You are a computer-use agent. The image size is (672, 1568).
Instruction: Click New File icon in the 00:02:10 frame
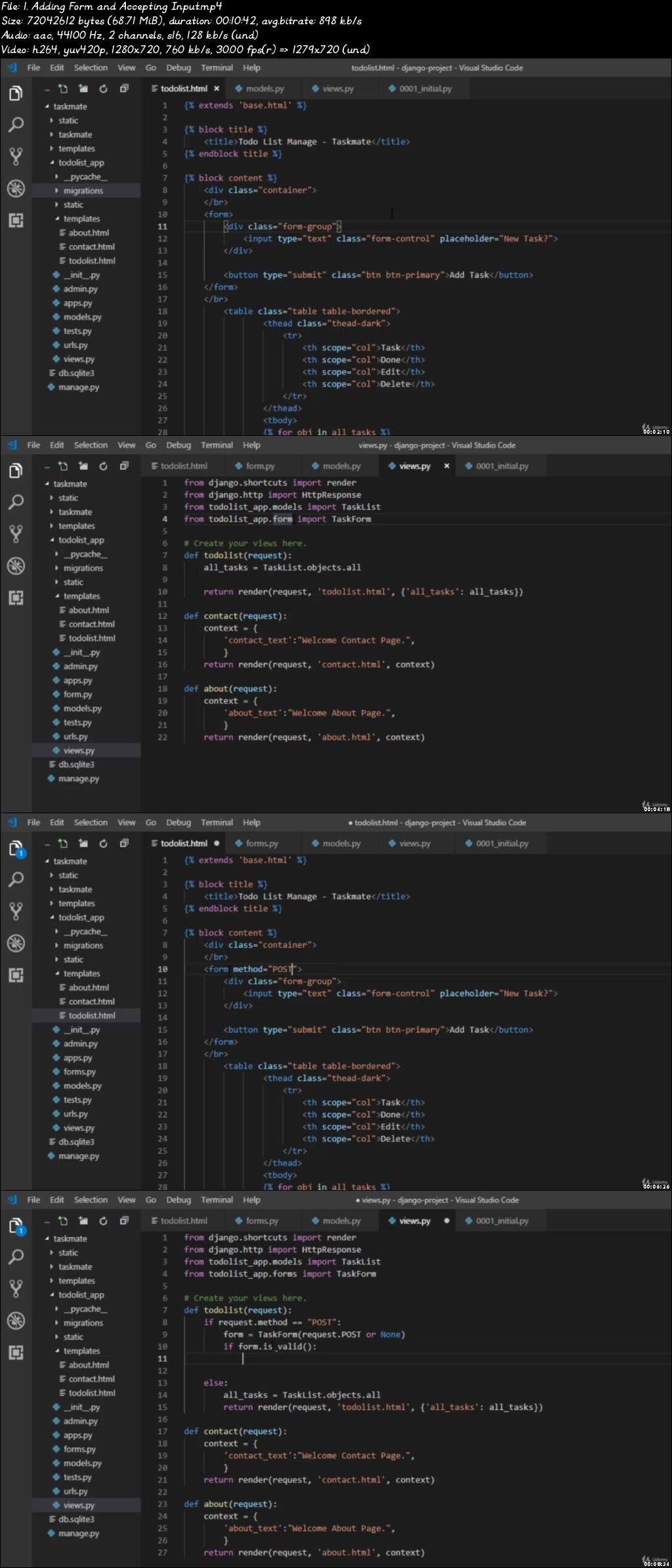click(x=63, y=89)
